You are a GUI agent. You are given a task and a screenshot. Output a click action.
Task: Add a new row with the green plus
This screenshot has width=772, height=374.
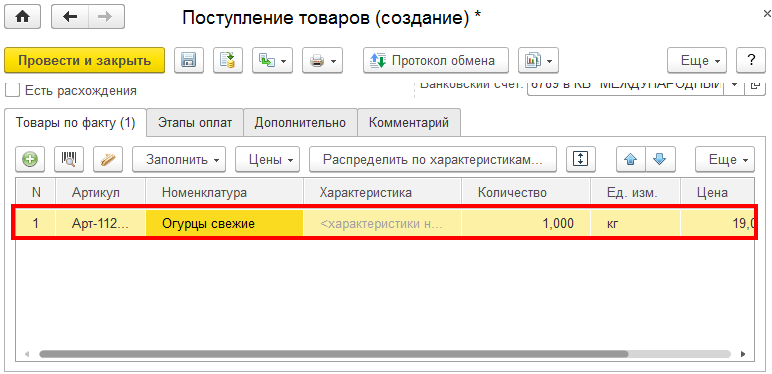(30, 159)
